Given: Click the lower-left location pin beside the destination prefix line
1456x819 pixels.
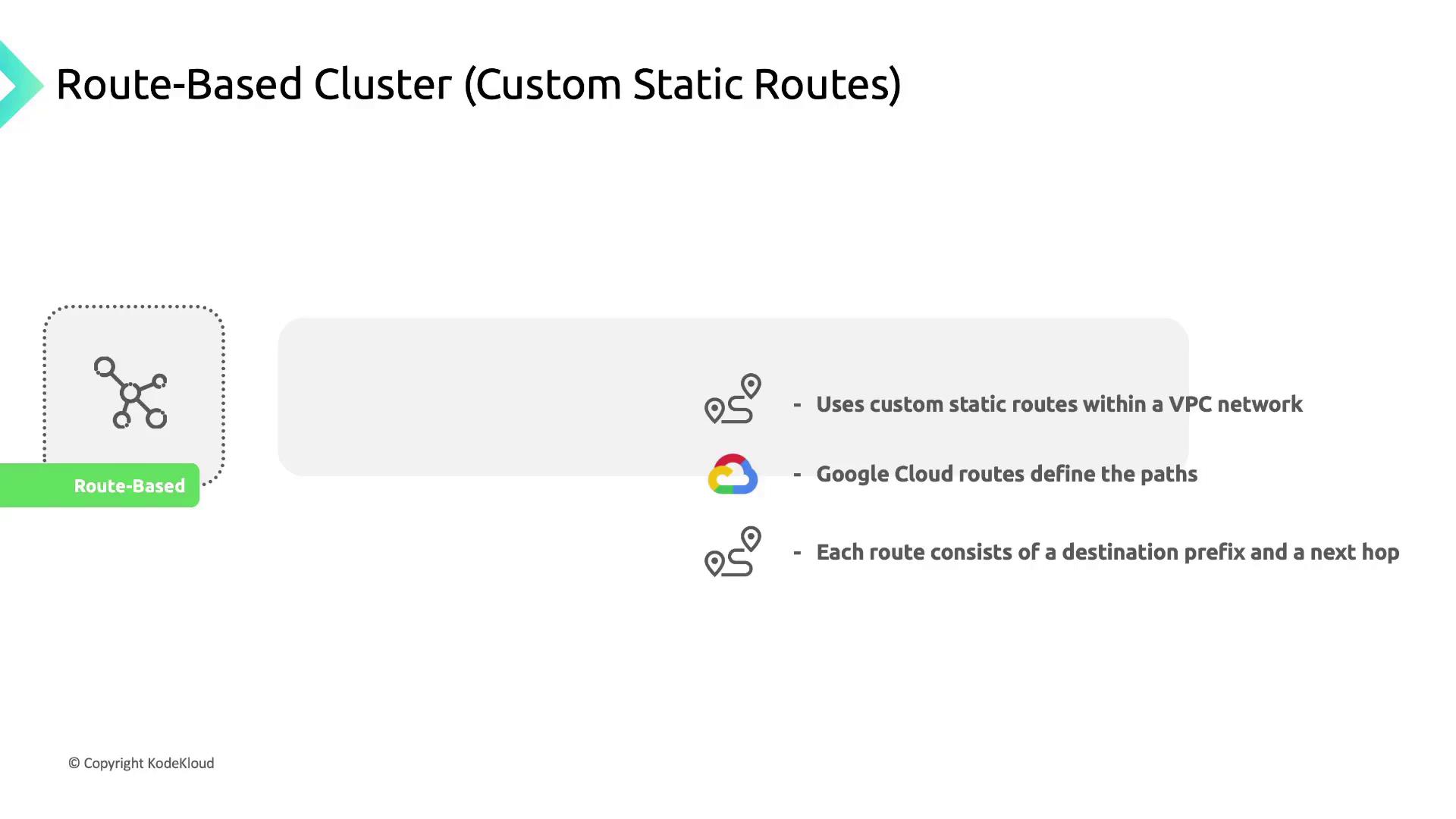Looking at the screenshot, I should click(714, 563).
